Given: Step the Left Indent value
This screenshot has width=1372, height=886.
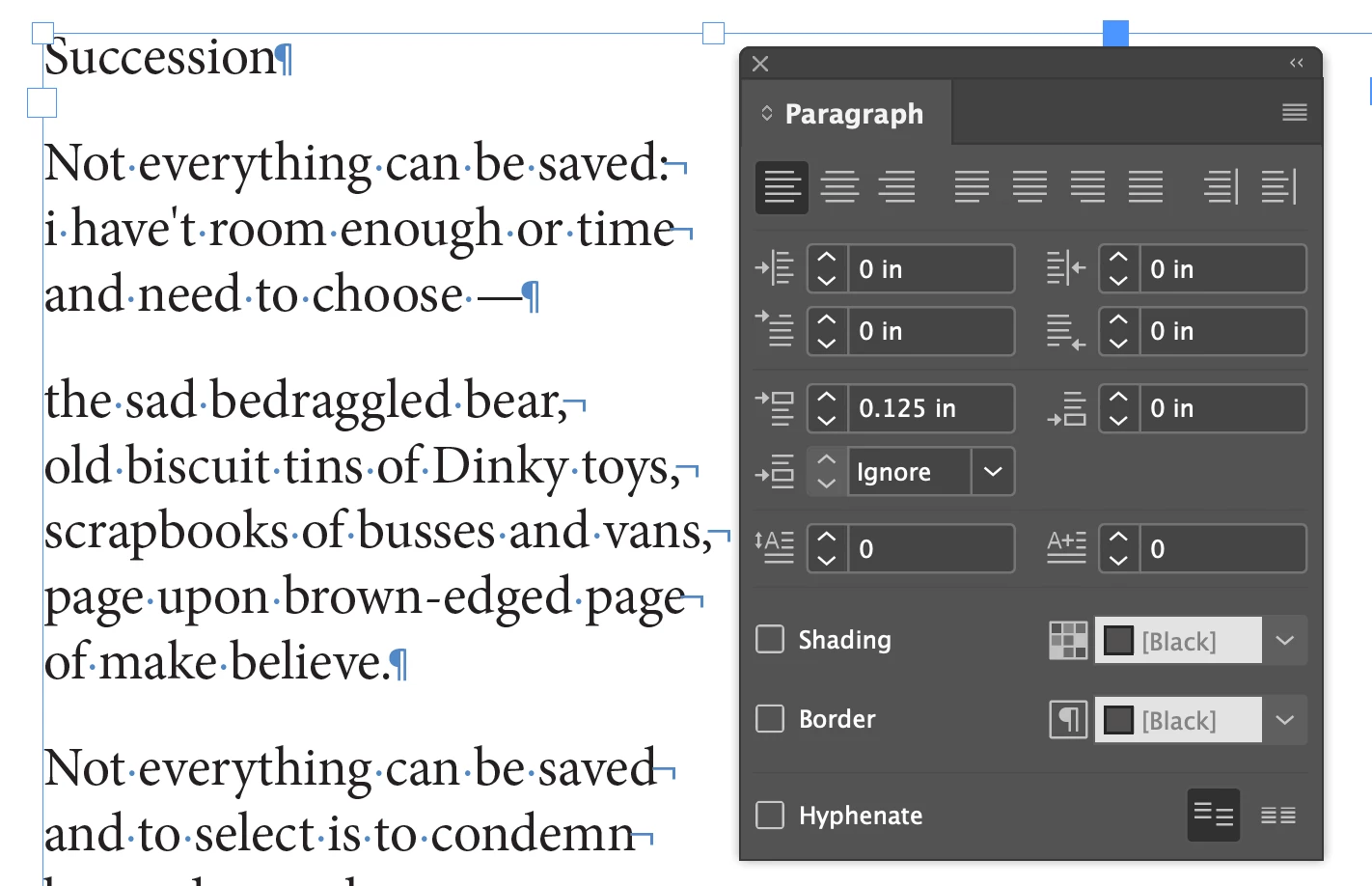Looking at the screenshot, I should 827,268.
